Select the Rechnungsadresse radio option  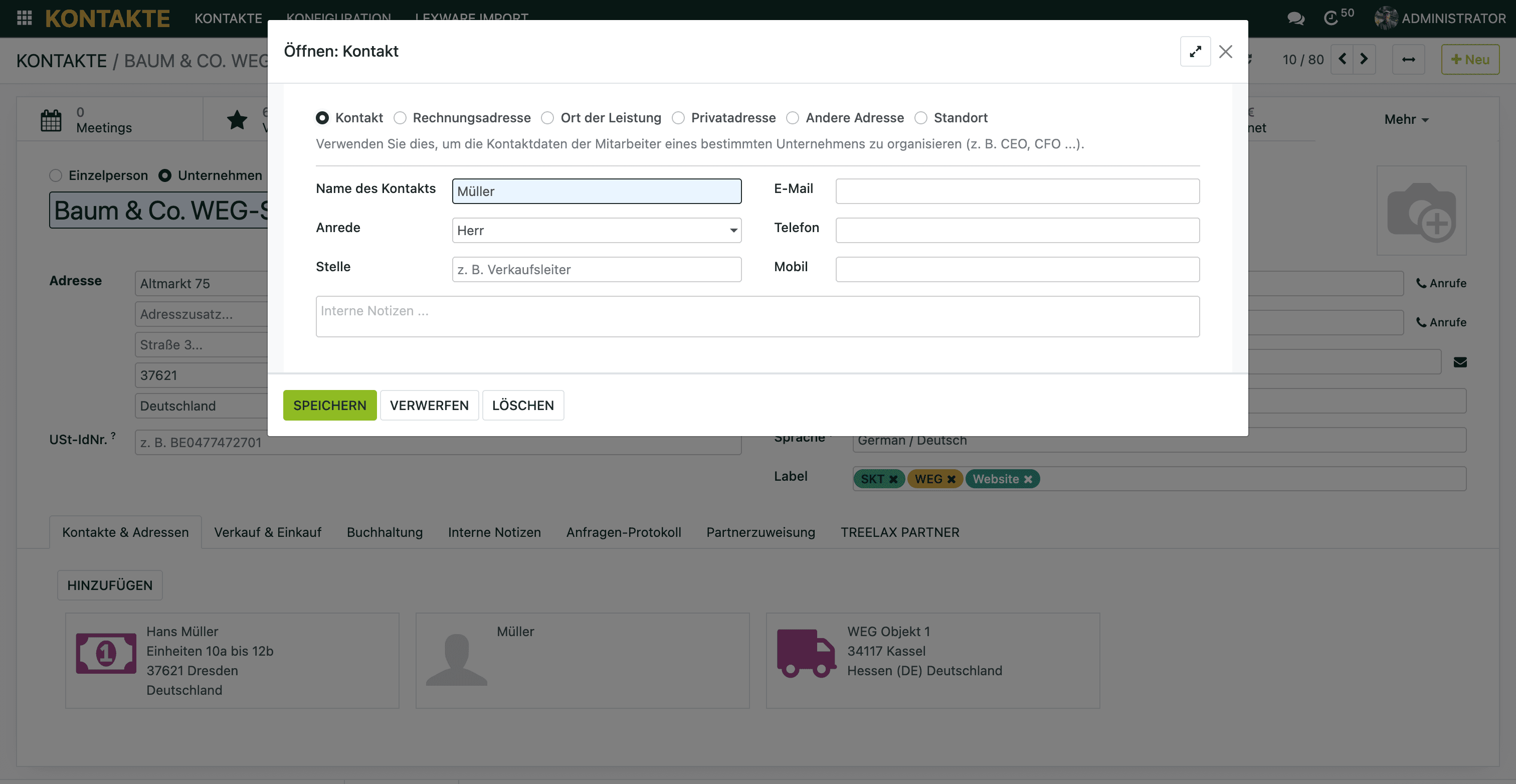click(x=400, y=118)
